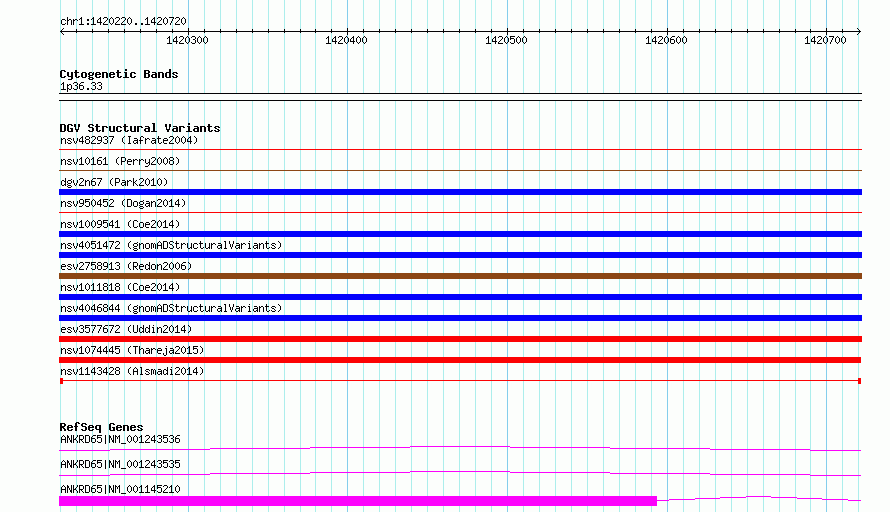The width and height of the screenshot is (890, 512).
Task: Click the blue nsv4051472 variant bar
Action: point(460,255)
